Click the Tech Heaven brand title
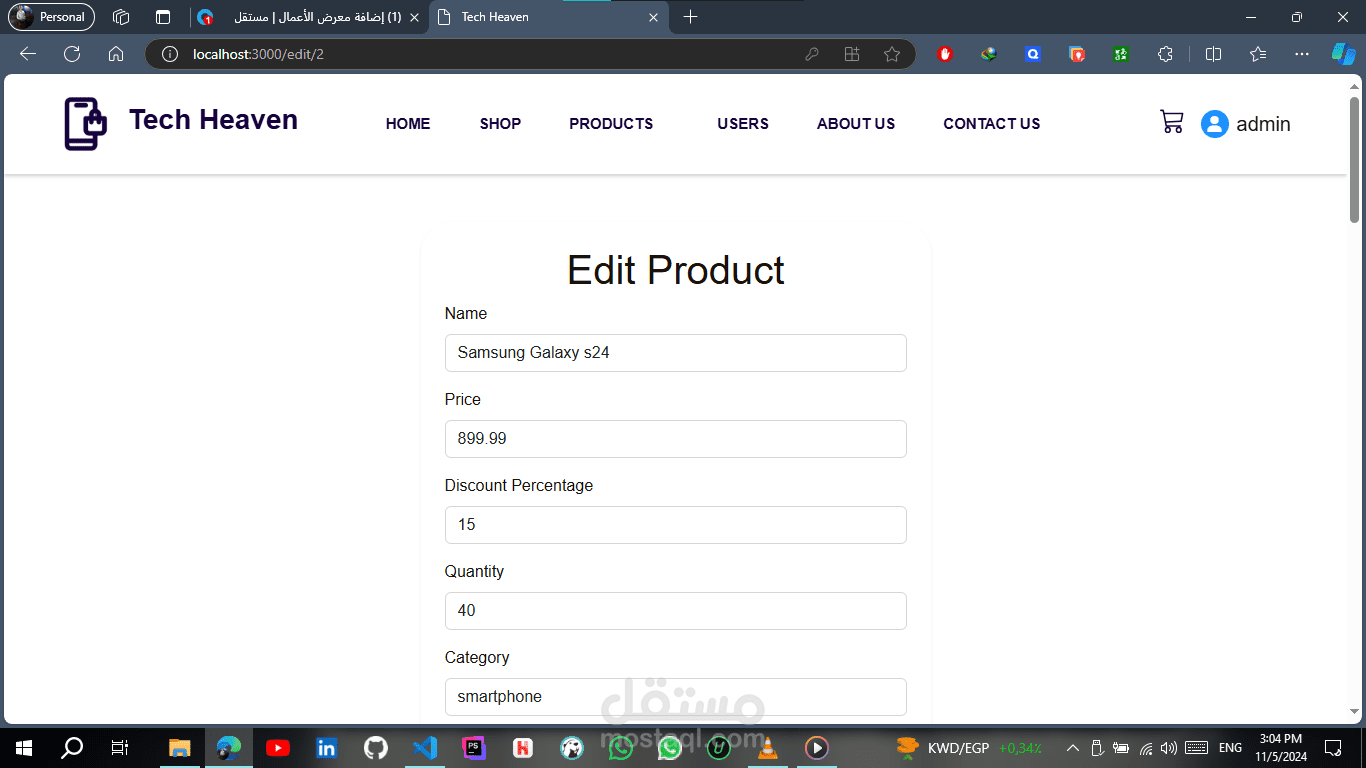This screenshot has height=768, width=1366. click(x=213, y=120)
